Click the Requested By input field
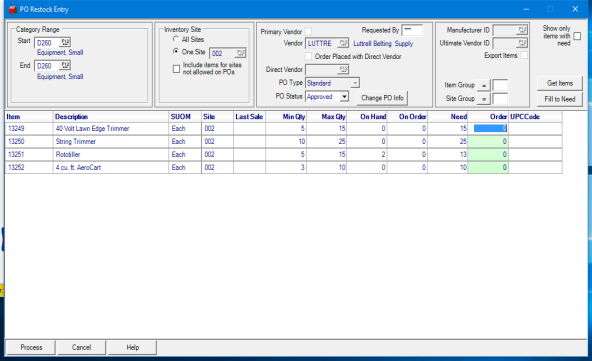The width and height of the screenshot is (592, 361). (x=412, y=30)
